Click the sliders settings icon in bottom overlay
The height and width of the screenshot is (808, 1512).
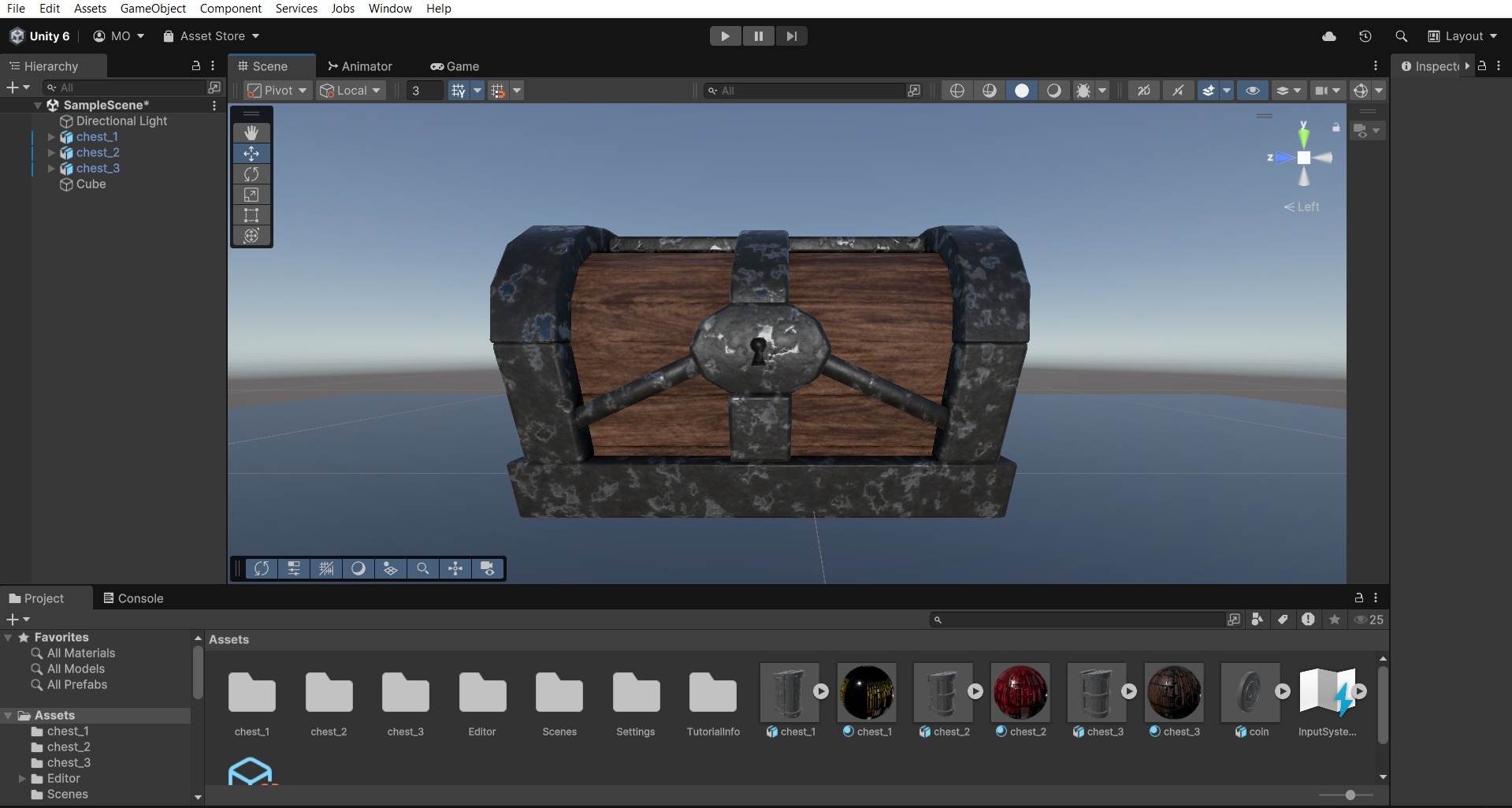coord(294,568)
